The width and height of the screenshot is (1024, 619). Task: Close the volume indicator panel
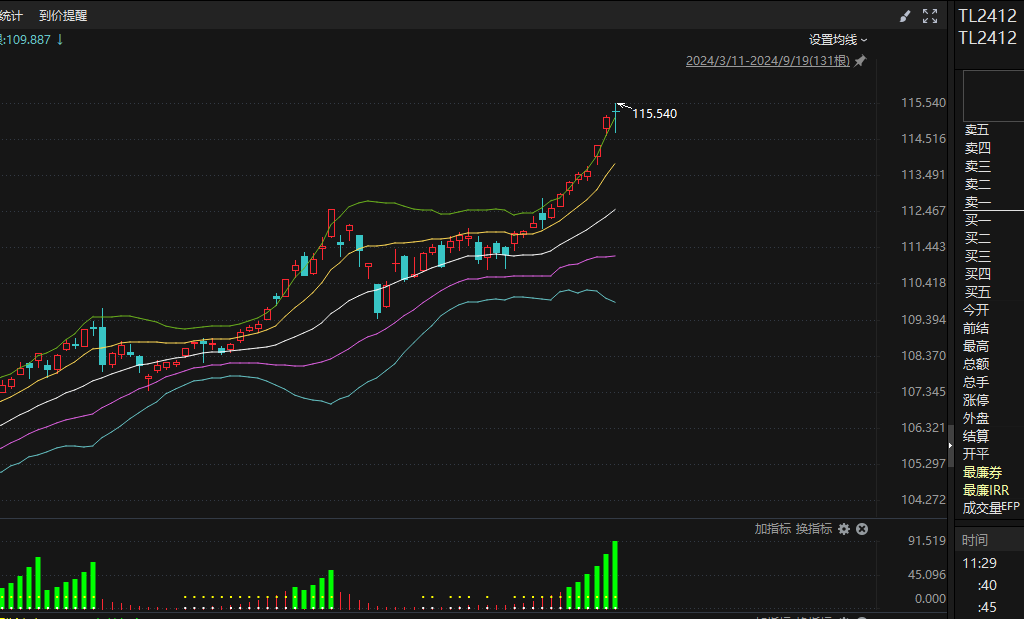point(862,529)
